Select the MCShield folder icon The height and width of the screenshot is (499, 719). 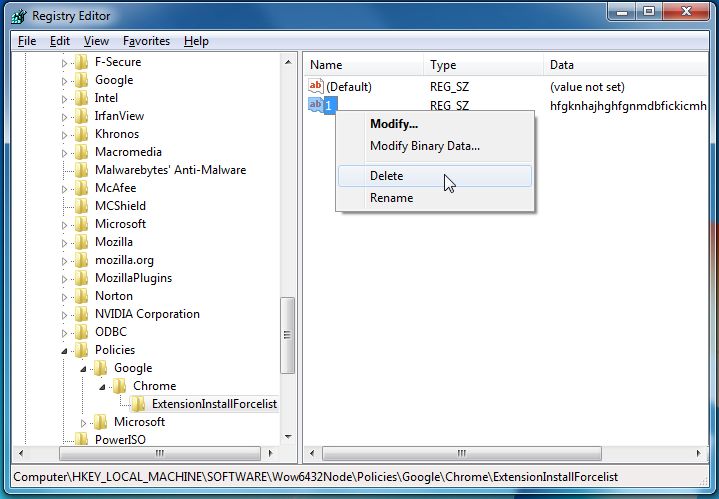pos(81,206)
